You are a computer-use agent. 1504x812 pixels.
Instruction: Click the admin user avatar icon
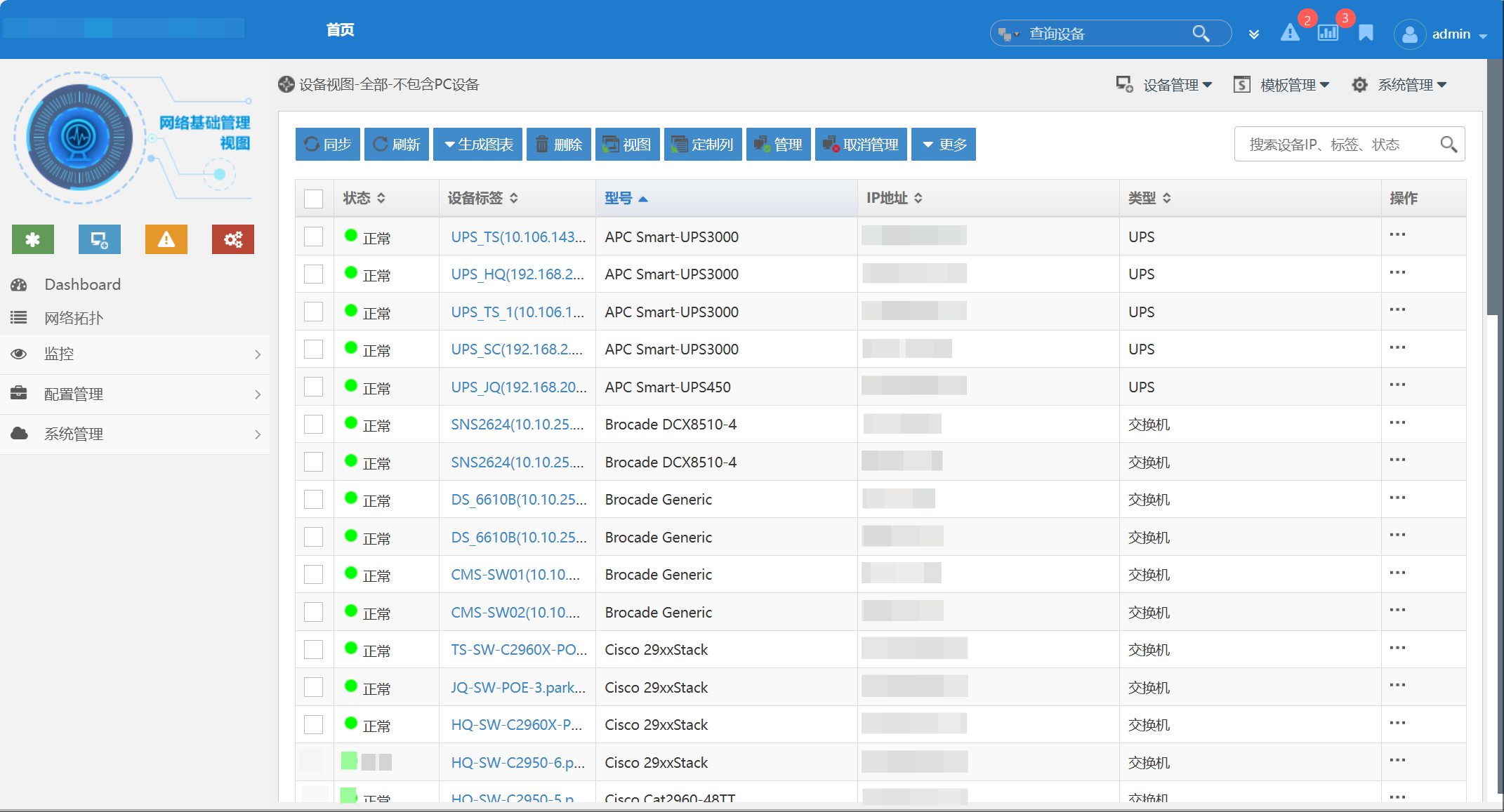(x=1410, y=34)
